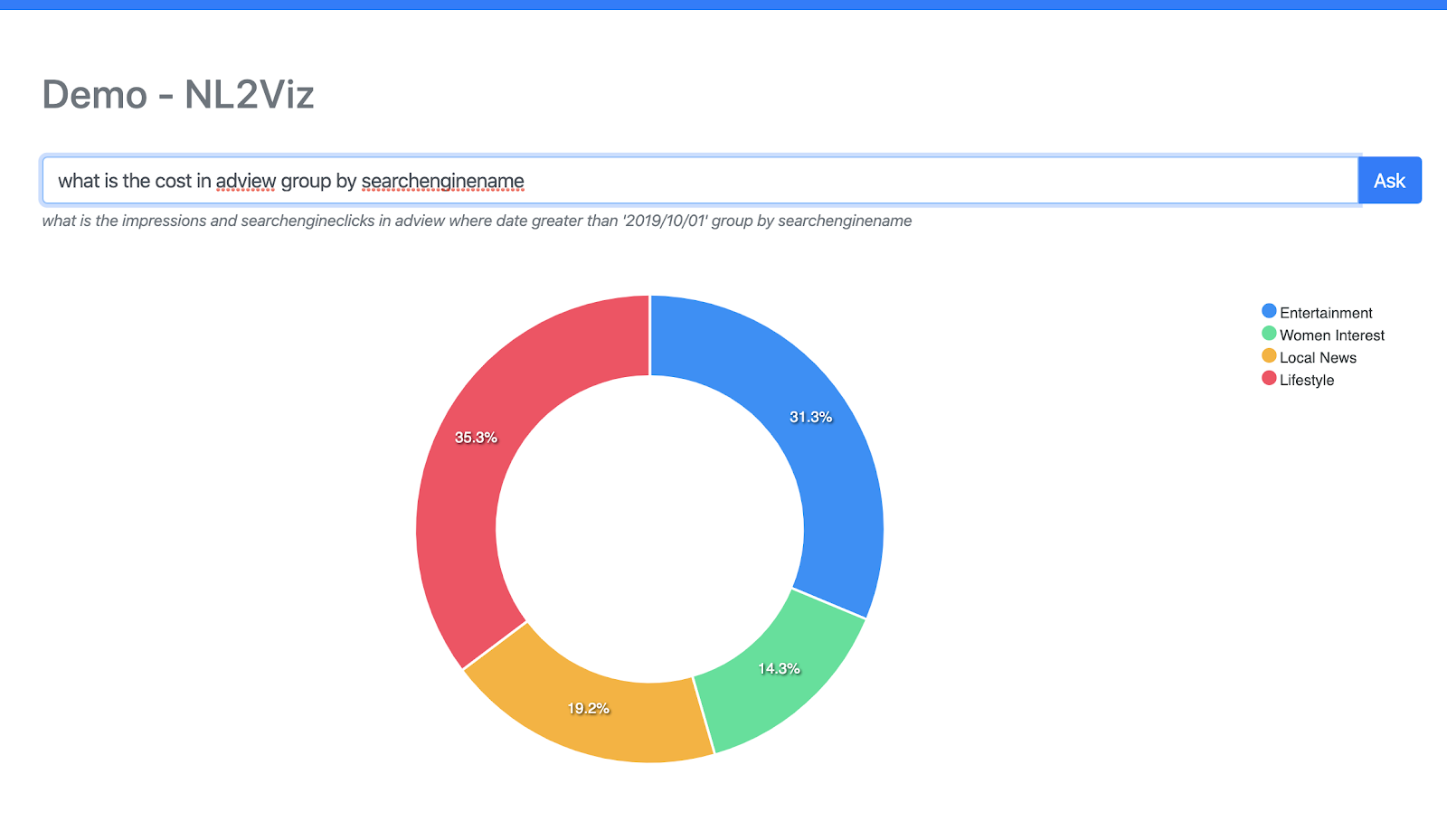Viewport: 1447px width, 840px height.
Task: Click the Ask button
Action: pos(1389,180)
